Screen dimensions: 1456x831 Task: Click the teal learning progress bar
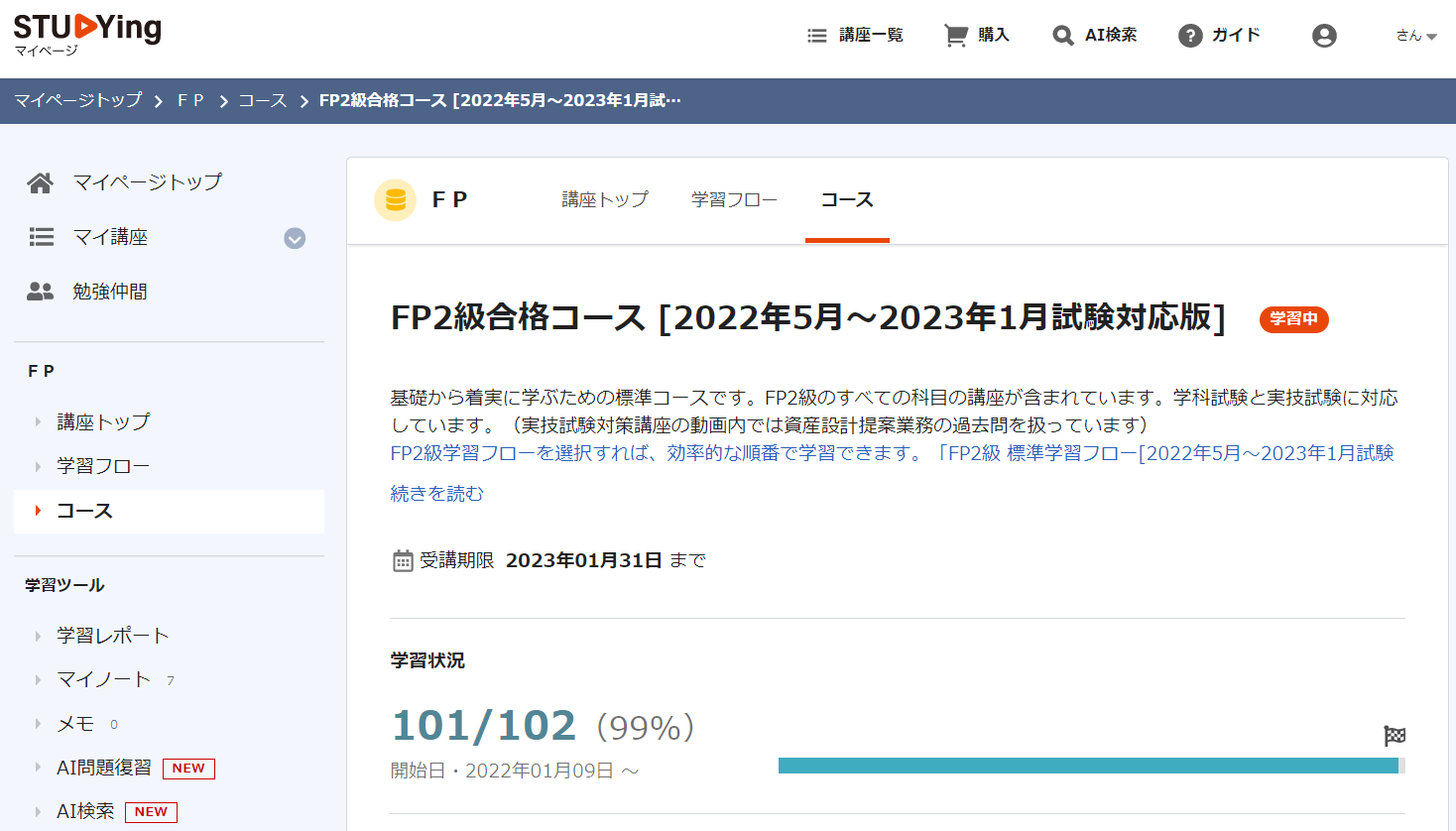[1091, 765]
